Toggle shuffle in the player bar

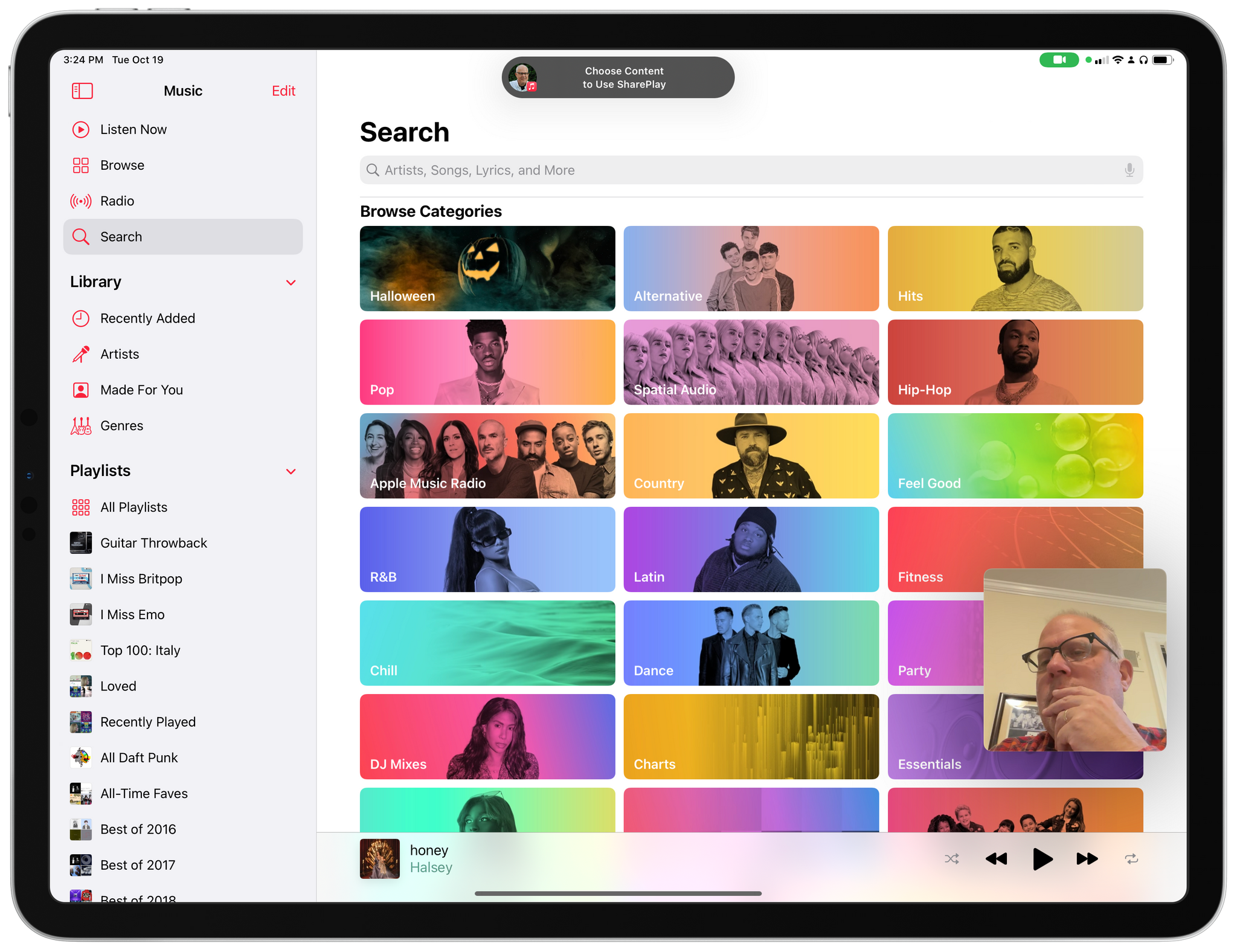click(x=952, y=859)
